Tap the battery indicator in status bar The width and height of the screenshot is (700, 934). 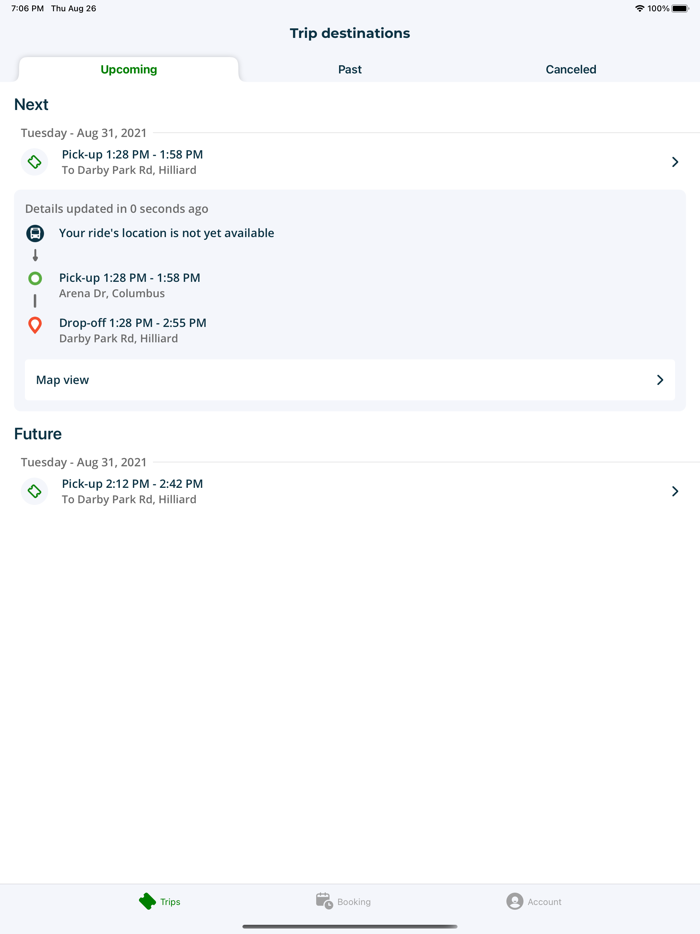(680, 8)
